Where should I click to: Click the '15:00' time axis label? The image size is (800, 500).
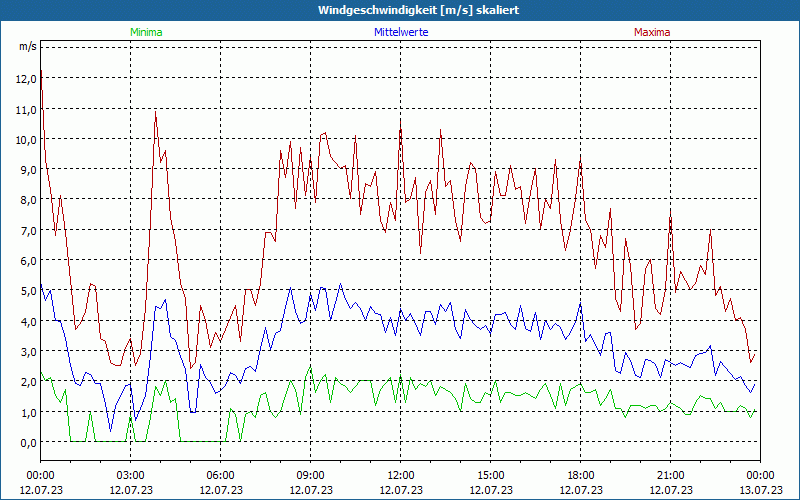pyautogui.click(x=490, y=476)
